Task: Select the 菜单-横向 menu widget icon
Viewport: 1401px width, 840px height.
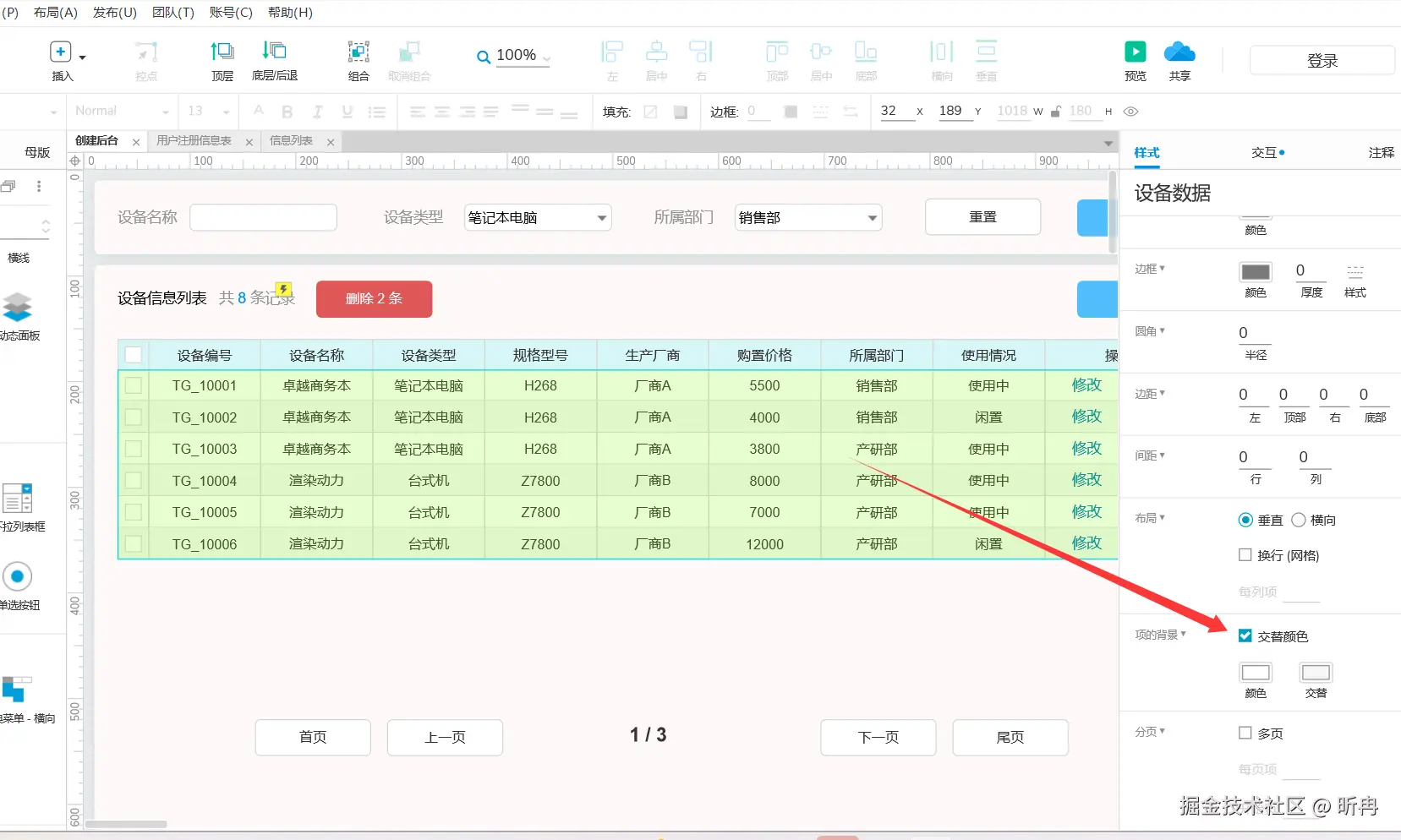Action: tap(17, 689)
